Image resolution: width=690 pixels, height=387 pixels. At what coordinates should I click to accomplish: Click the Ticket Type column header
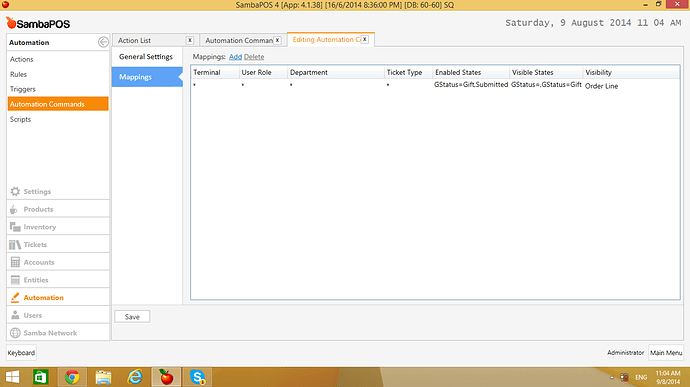coord(408,72)
